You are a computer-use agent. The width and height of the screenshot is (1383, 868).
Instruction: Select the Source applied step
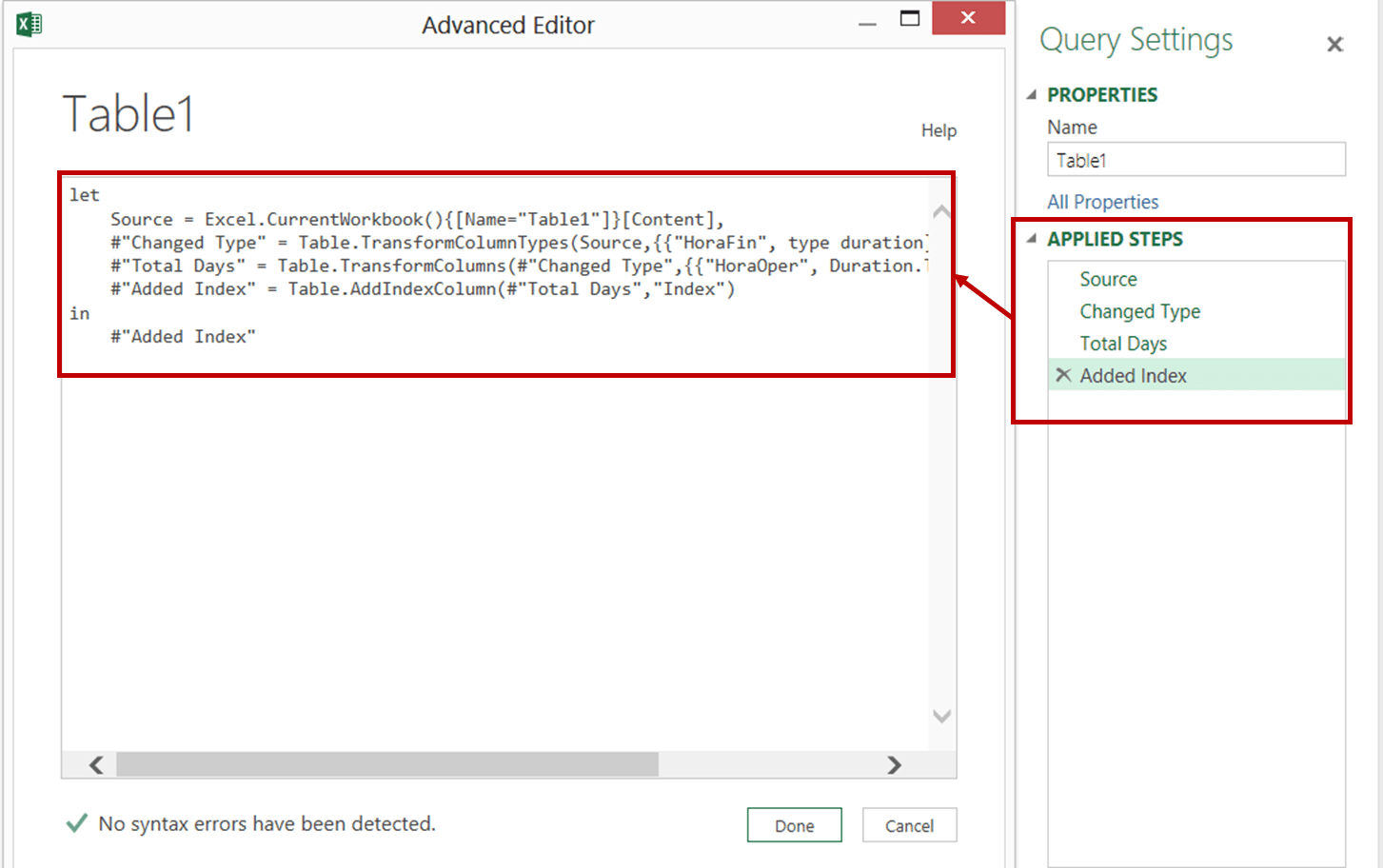1108,279
